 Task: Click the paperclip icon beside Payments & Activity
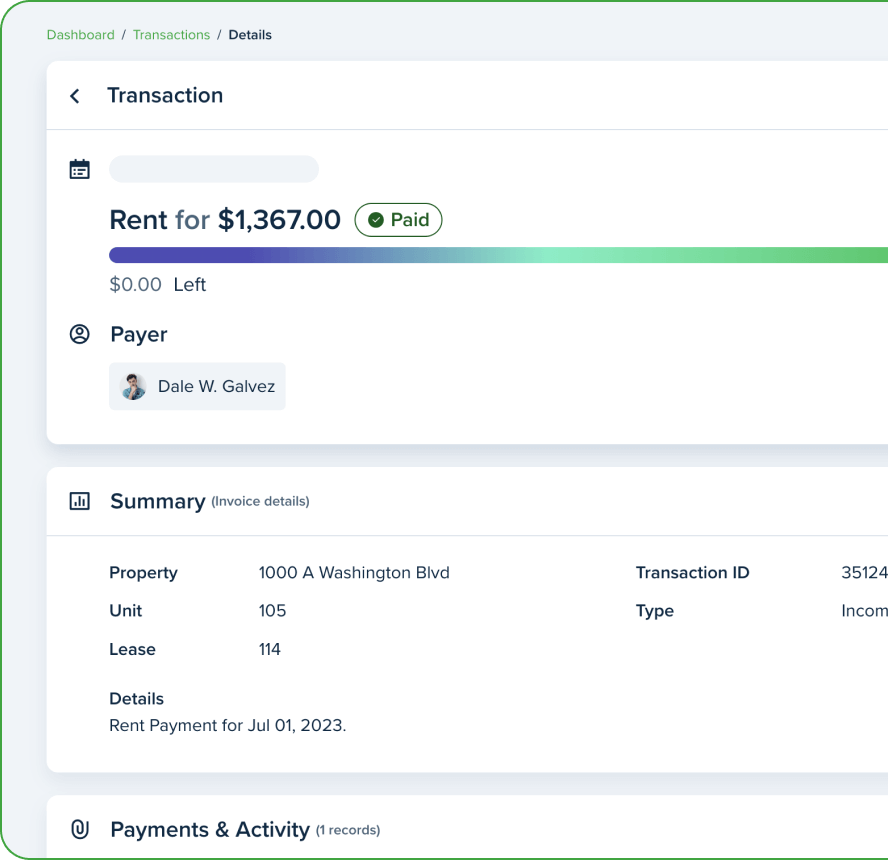click(x=79, y=829)
